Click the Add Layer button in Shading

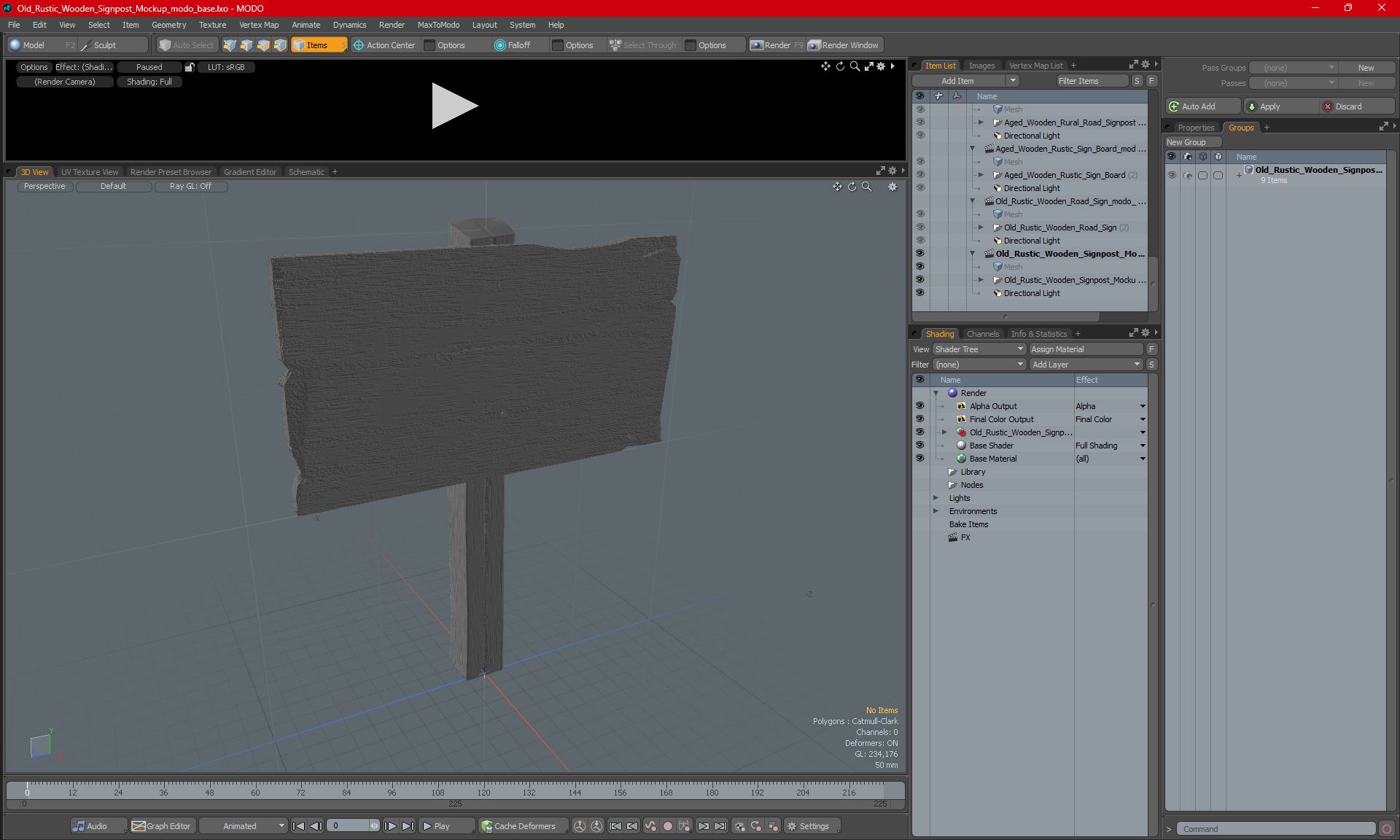(x=1085, y=364)
